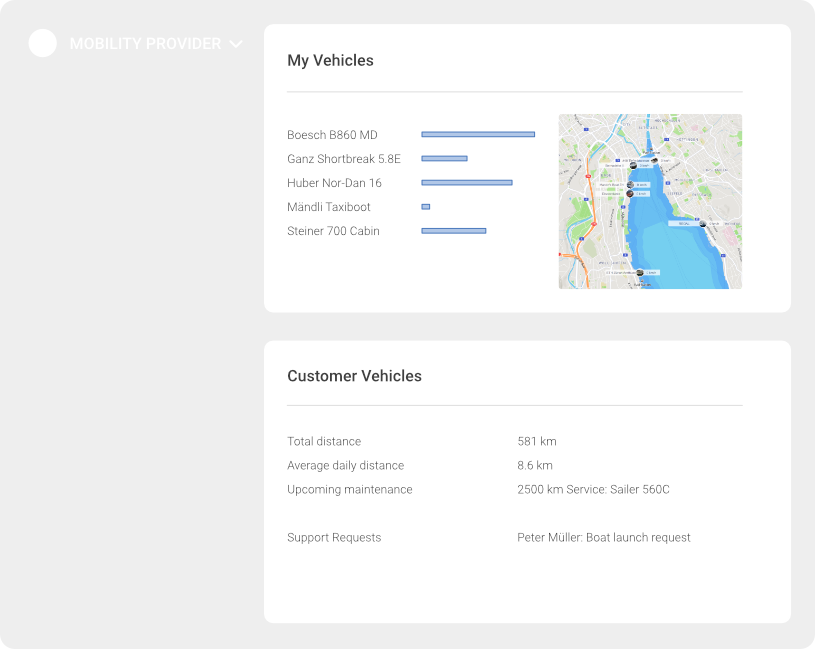
Task: Expand the Mobility Provider dropdown chevron
Action: click(236, 44)
